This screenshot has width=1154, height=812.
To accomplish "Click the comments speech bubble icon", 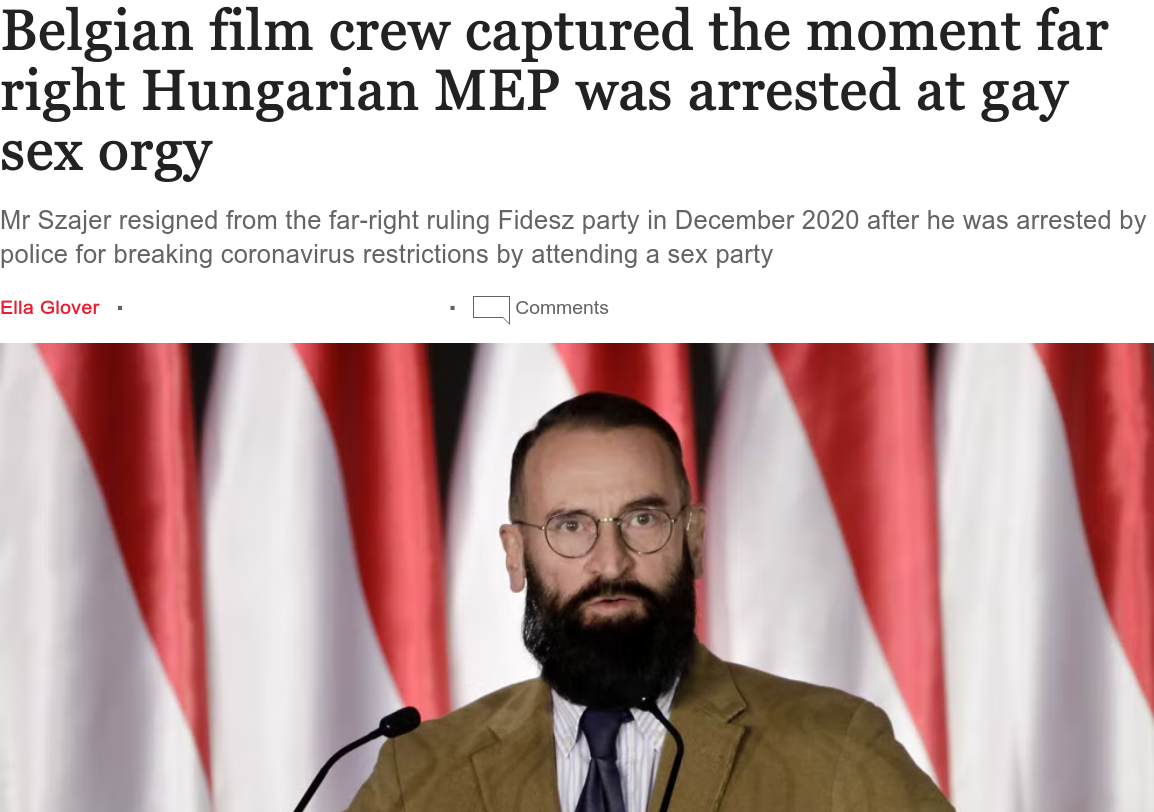I will pyautogui.click(x=491, y=309).
